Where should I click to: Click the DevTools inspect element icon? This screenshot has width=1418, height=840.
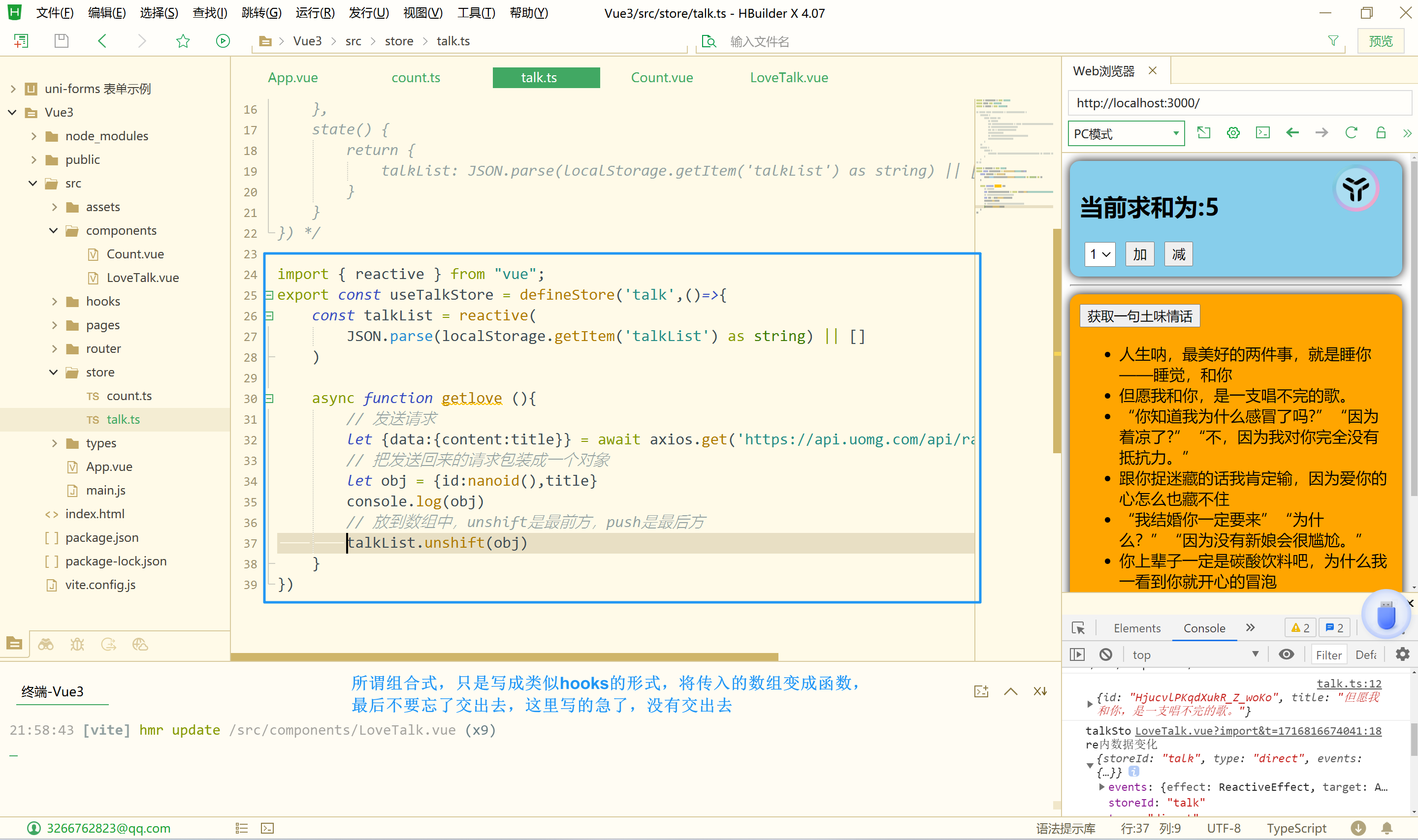click(x=1078, y=628)
